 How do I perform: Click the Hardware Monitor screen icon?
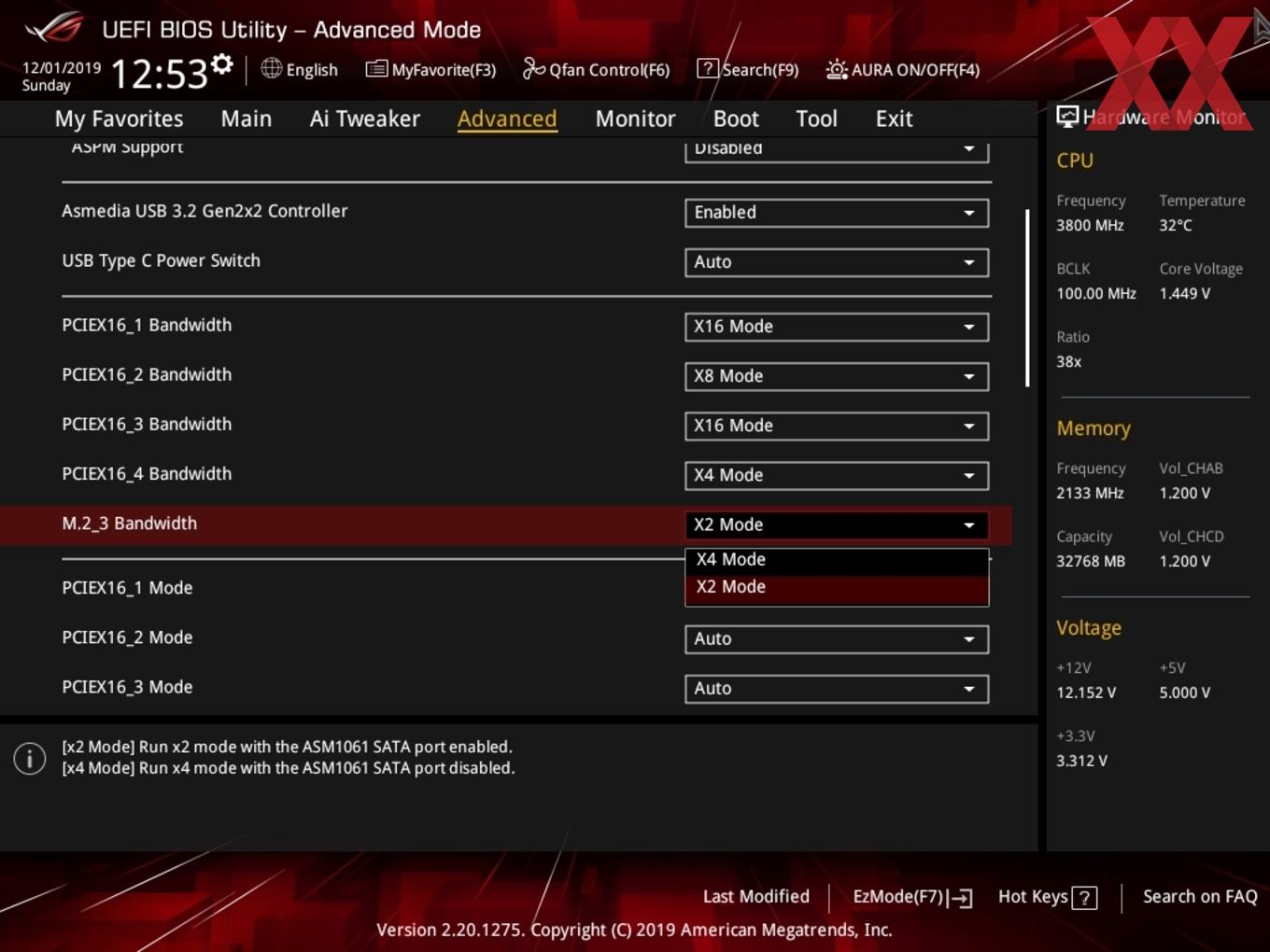(x=1067, y=116)
